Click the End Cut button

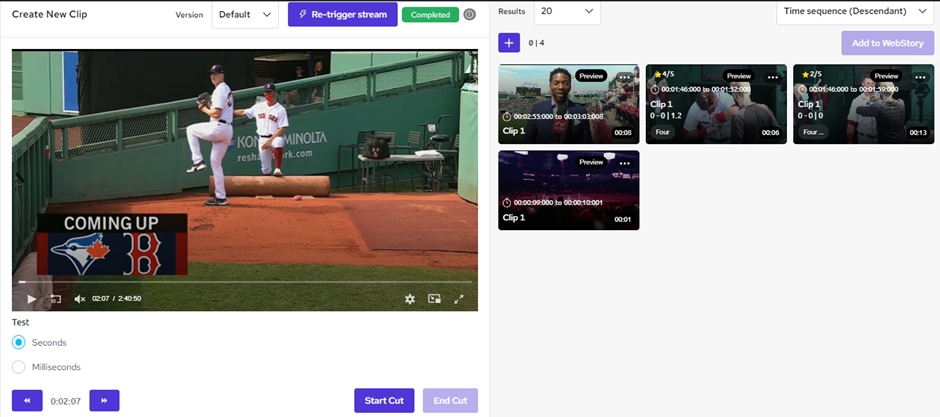(x=450, y=401)
